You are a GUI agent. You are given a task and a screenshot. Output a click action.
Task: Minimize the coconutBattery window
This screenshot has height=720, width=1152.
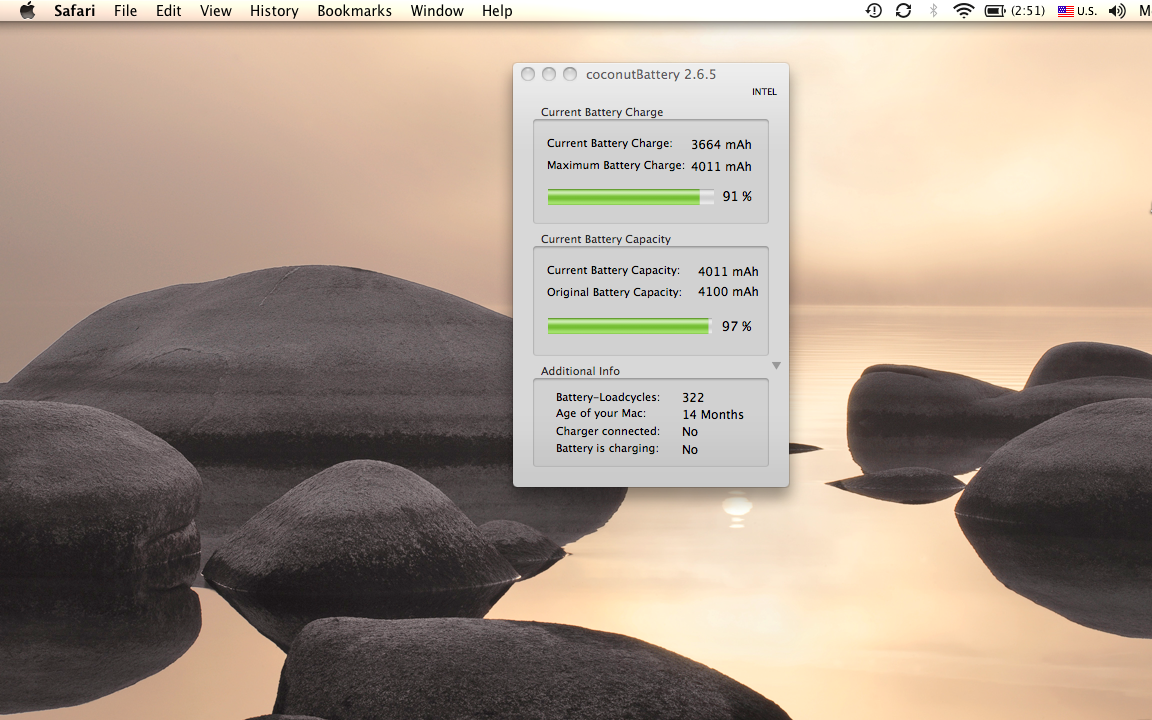click(x=549, y=73)
